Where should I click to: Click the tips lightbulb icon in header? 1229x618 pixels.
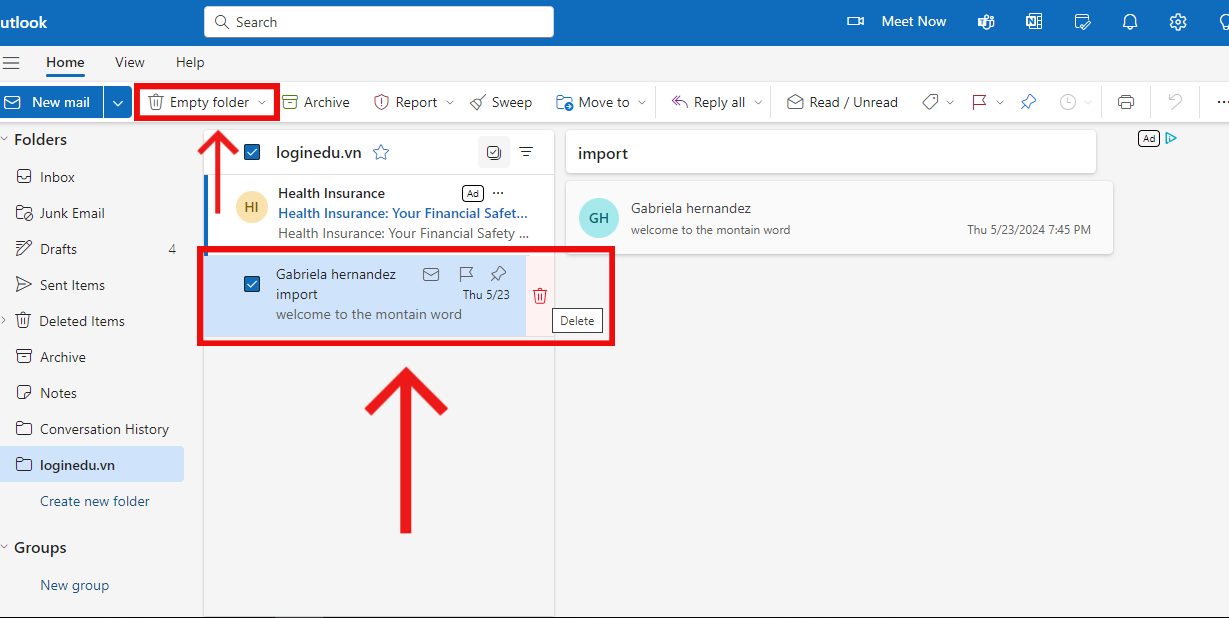pos(1222,21)
